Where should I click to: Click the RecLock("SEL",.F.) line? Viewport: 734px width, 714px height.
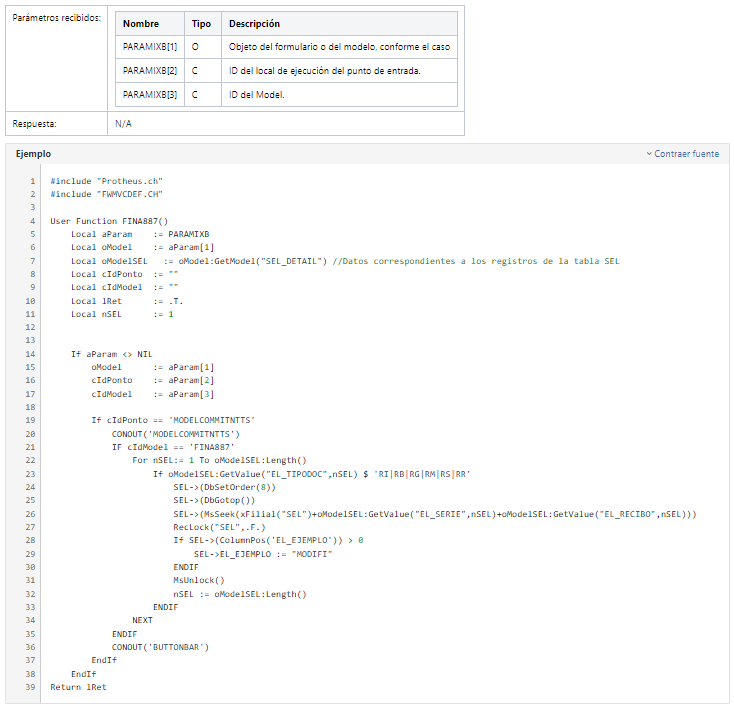pos(220,527)
